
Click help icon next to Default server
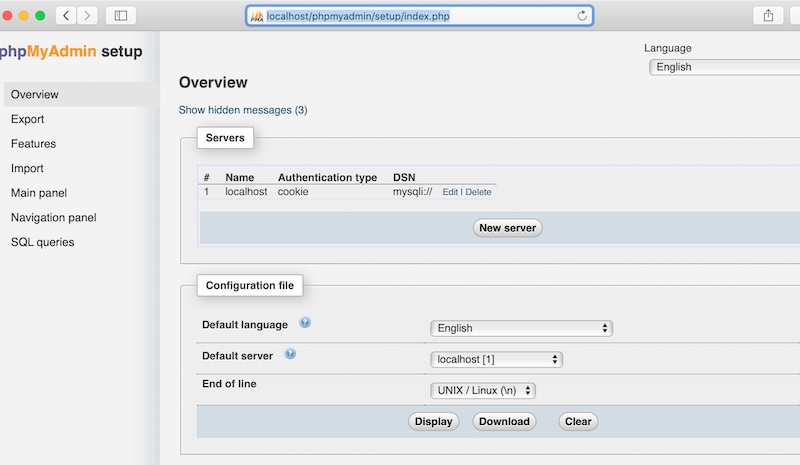(x=290, y=354)
